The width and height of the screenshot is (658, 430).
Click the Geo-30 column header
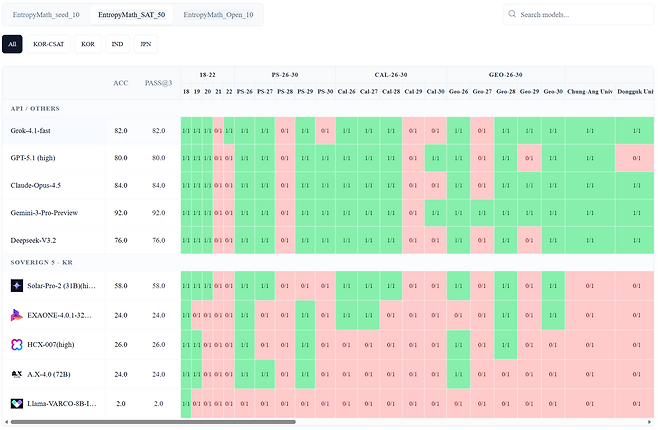point(553,91)
